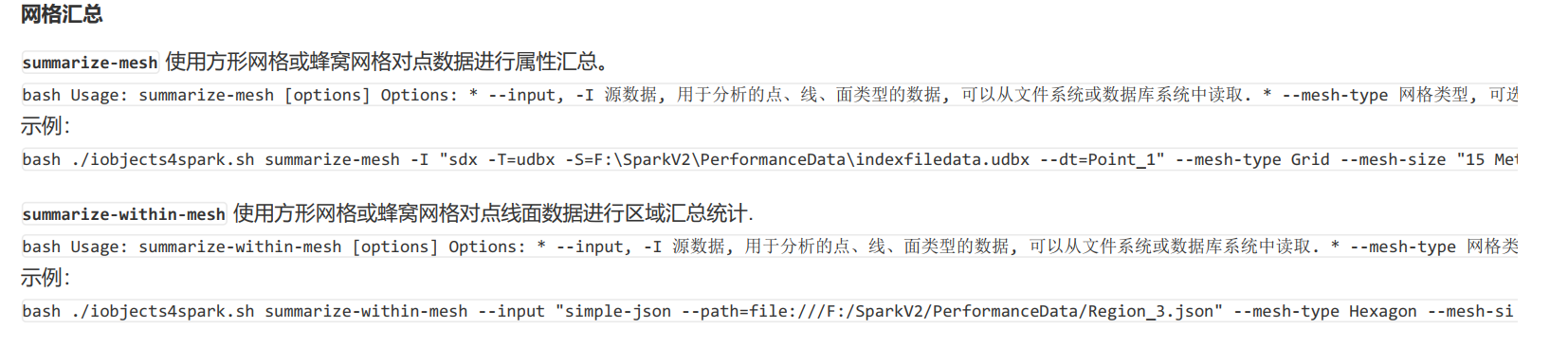The height and width of the screenshot is (347, 1568).
Task: Click the --mesh-type Grid argument
Action: [x=1252, y=159]
